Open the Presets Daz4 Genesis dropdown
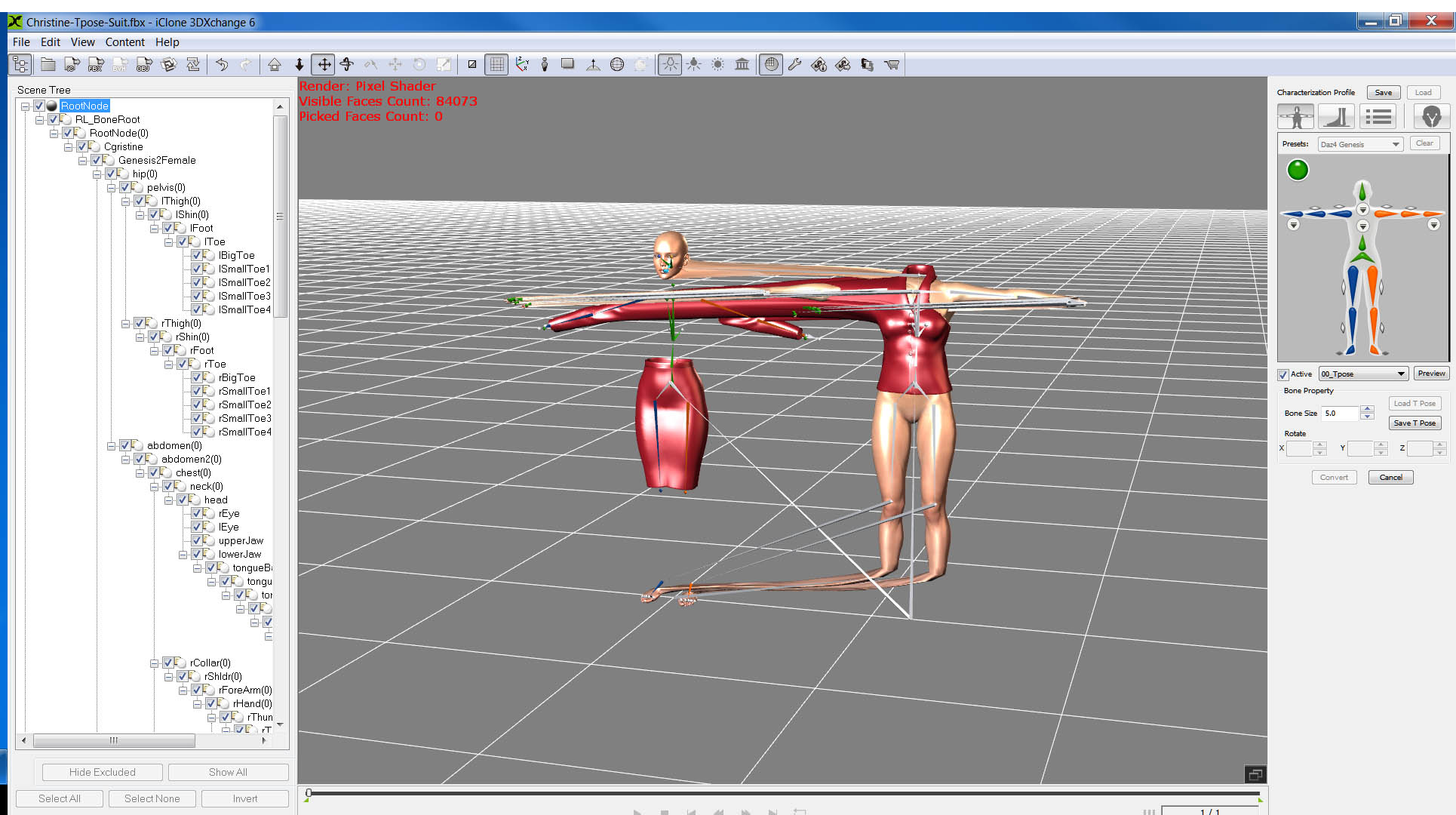1456x815 pixels. [1360, 144]
